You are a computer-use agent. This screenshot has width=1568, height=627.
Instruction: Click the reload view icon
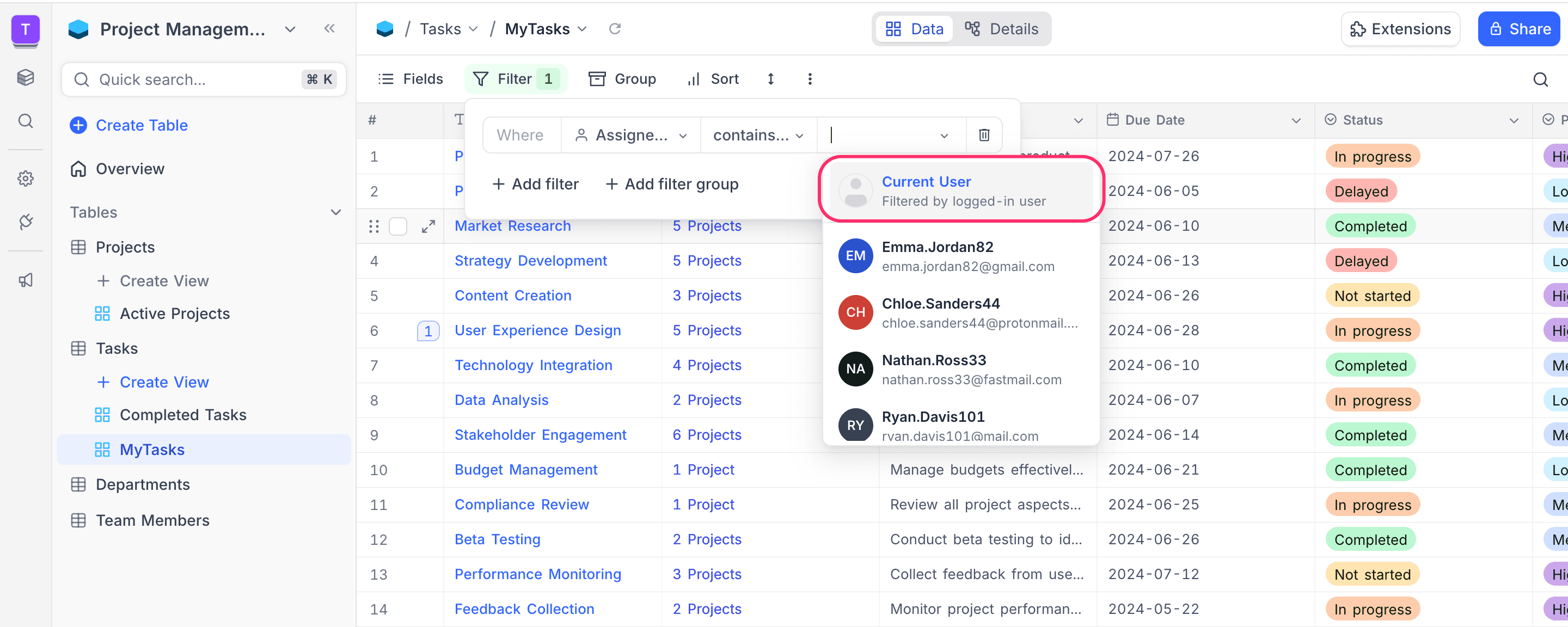pyautogui.click(x=615, y=29)
